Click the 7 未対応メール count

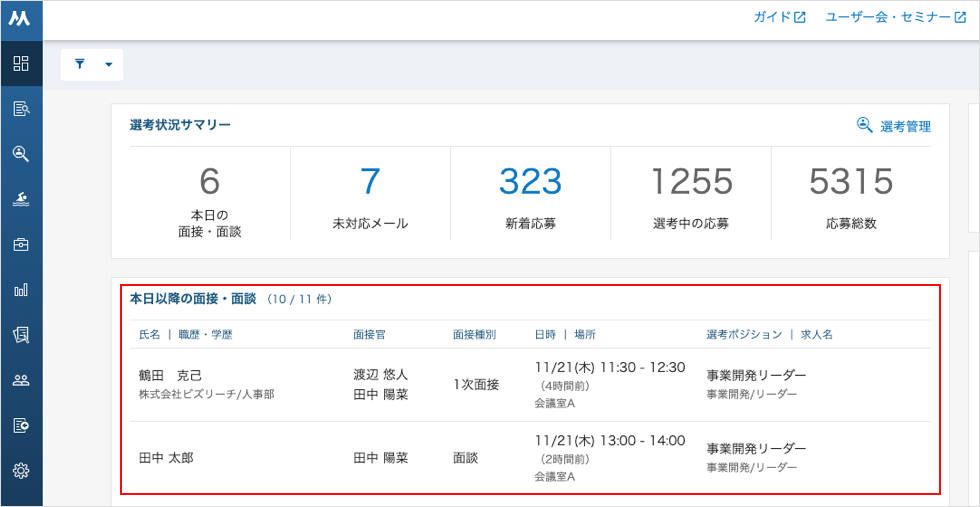[x=370, y=181]
